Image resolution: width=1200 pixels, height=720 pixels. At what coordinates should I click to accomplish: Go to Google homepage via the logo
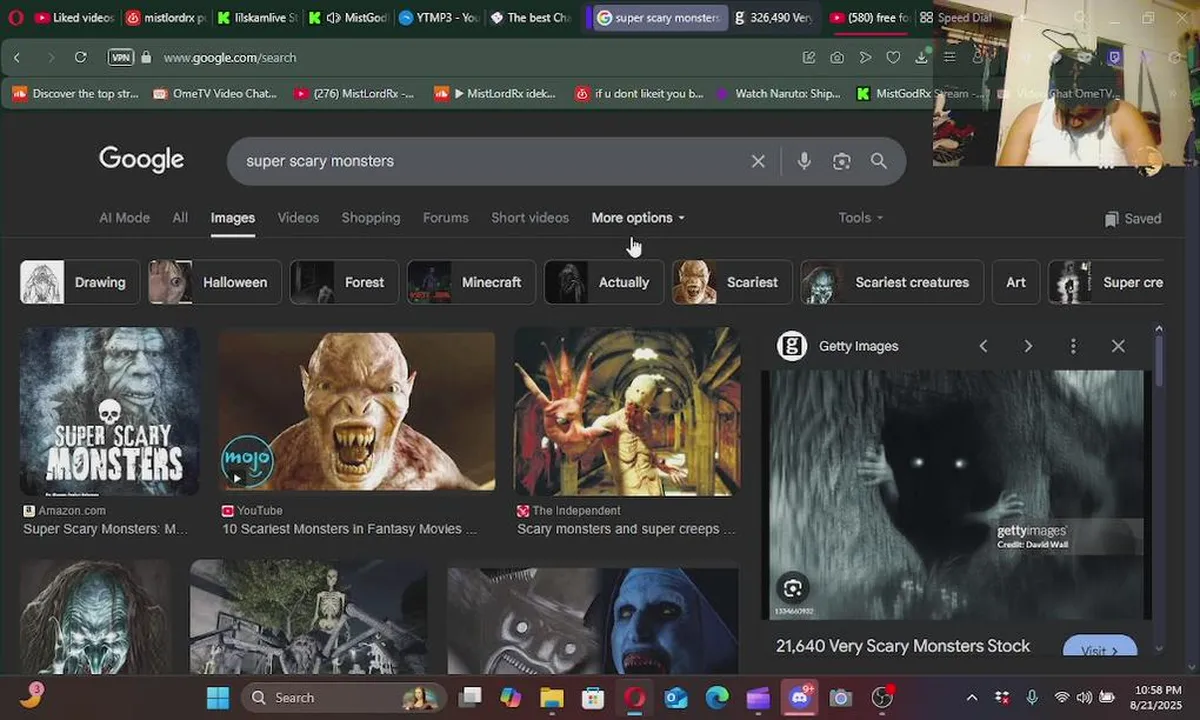[x=141, y=160]
